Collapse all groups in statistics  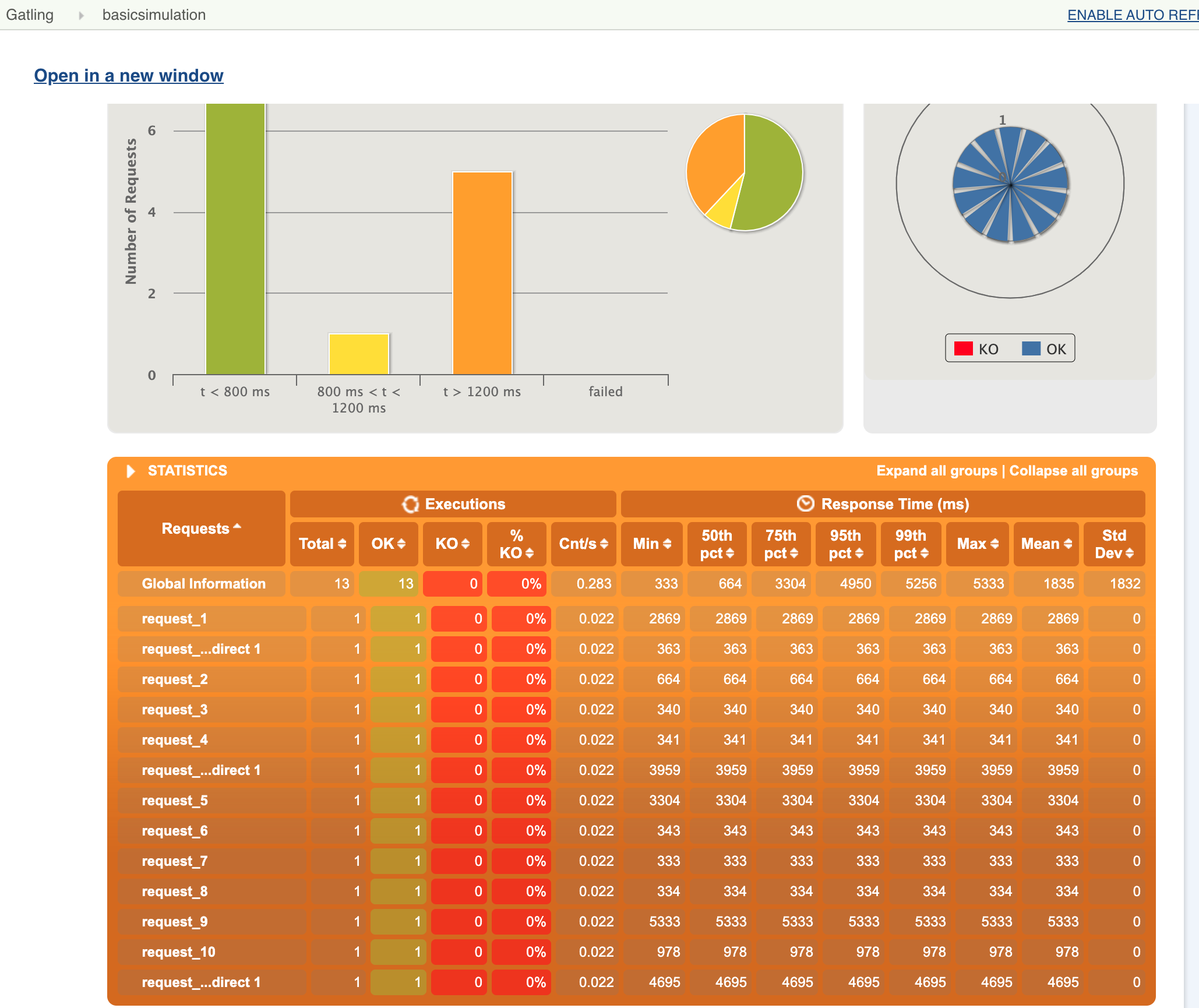click(1073, 471)
